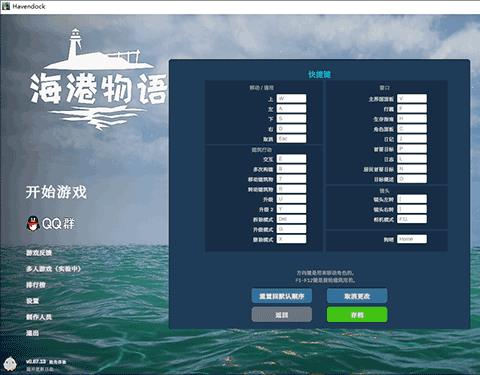The width and height of the screenshot is (480, 375).
Task: Click the 下 (down) hotkey field containing S
Action: pos(291,119)
